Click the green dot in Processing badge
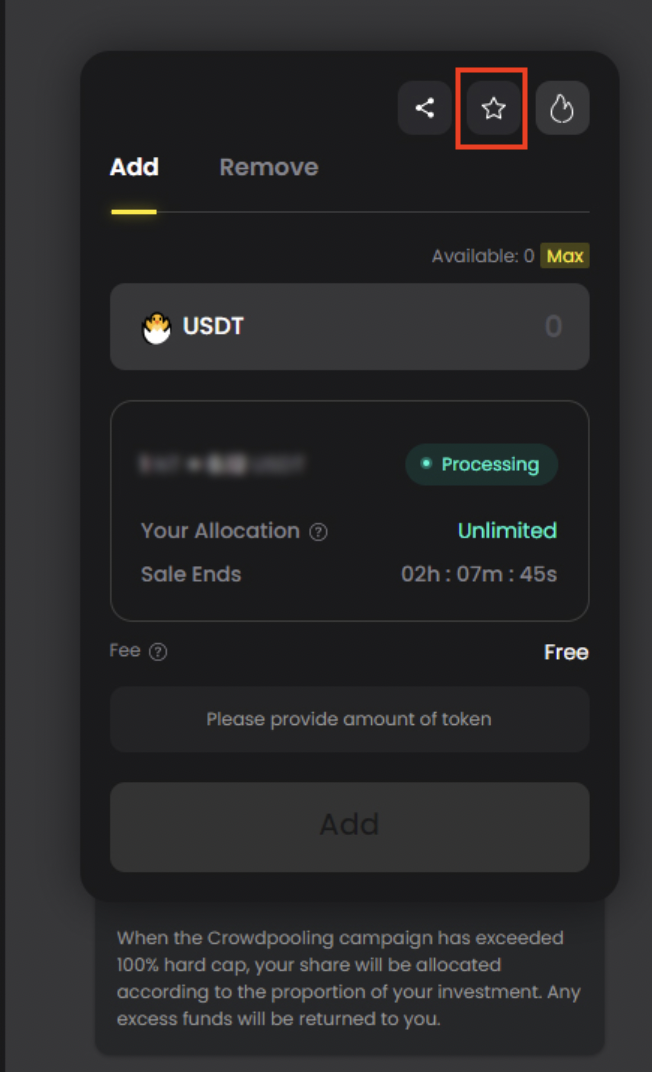The width and height of the screenshot is (652, 1072). click(426, 464)
